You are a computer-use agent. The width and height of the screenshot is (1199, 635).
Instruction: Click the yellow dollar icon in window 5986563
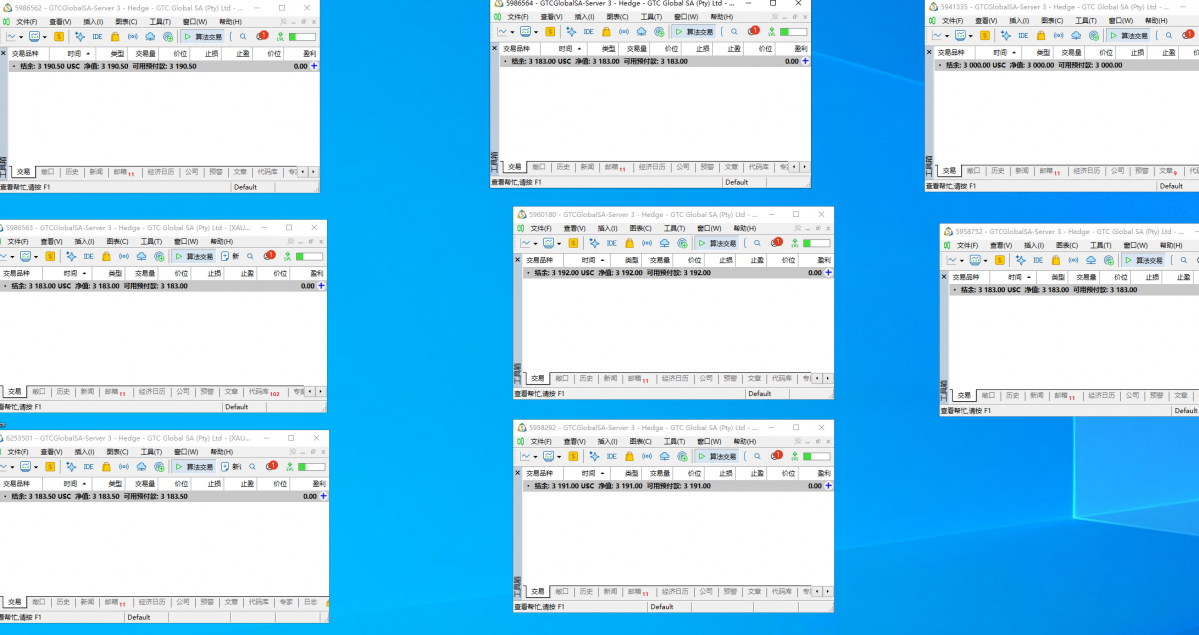(x=50, y=256)
